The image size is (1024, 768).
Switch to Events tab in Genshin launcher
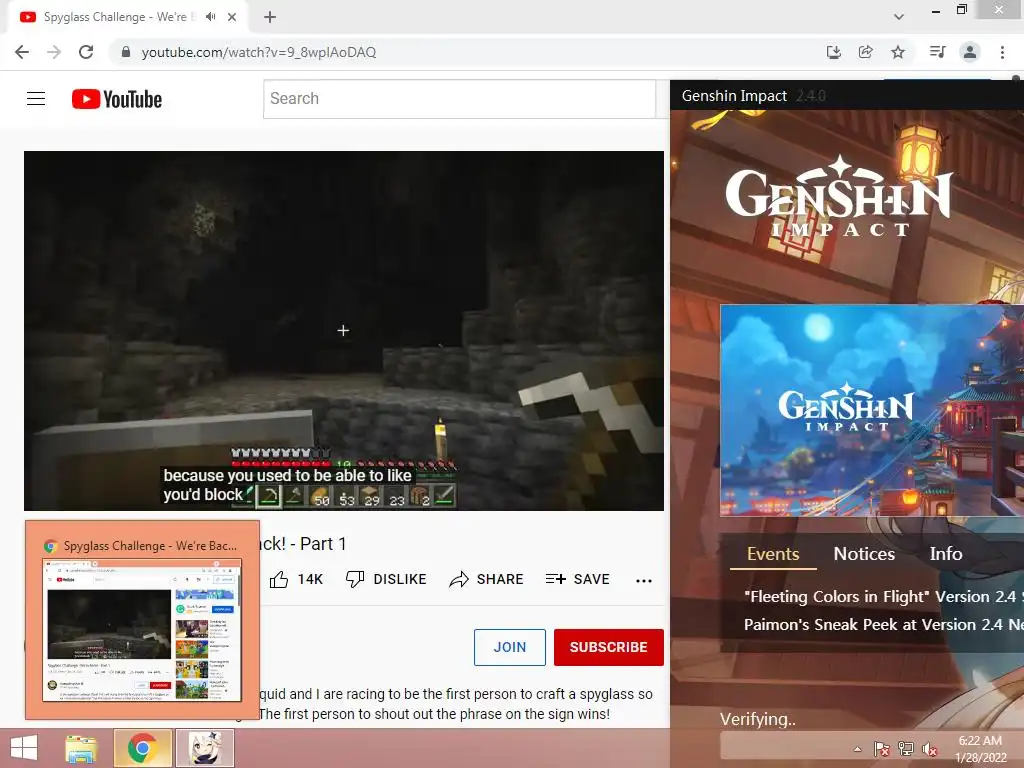coord(773,554)
